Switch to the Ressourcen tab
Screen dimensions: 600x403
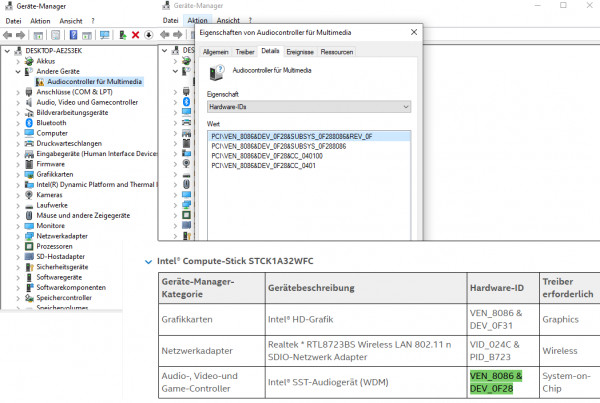[x=337, y=52]
